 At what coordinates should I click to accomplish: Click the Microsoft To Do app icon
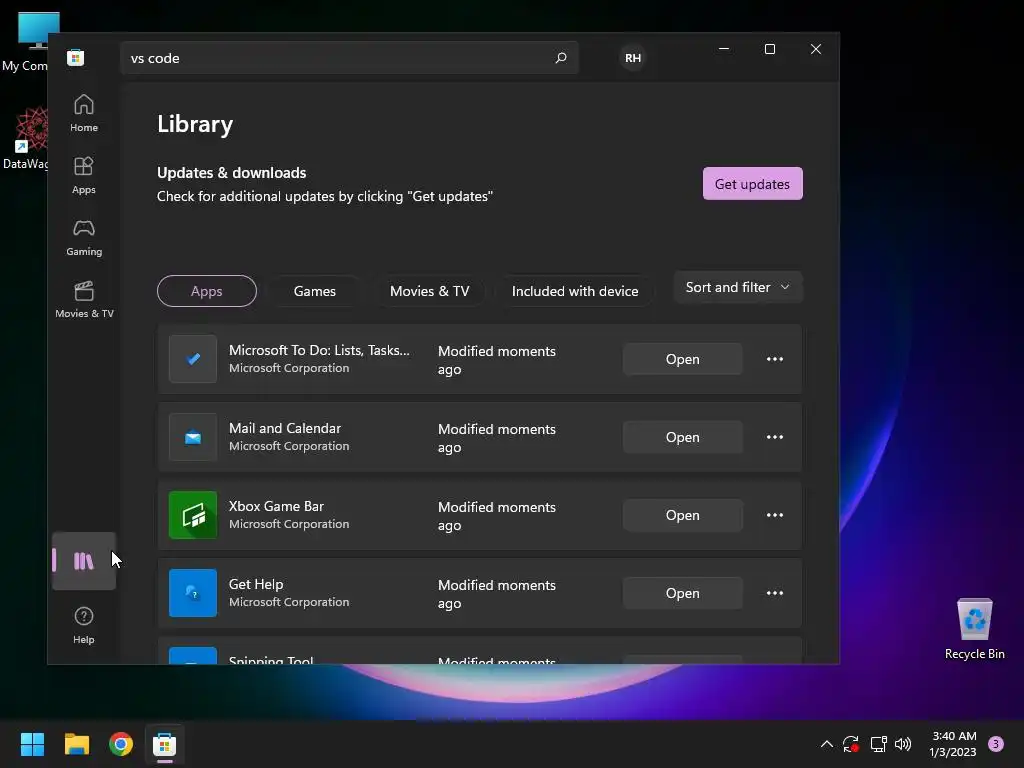coord(193,359)
